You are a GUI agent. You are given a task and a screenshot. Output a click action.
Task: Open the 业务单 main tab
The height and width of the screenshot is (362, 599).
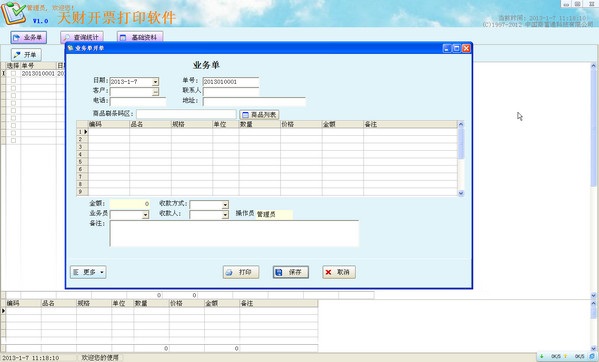tap(29, 37)
